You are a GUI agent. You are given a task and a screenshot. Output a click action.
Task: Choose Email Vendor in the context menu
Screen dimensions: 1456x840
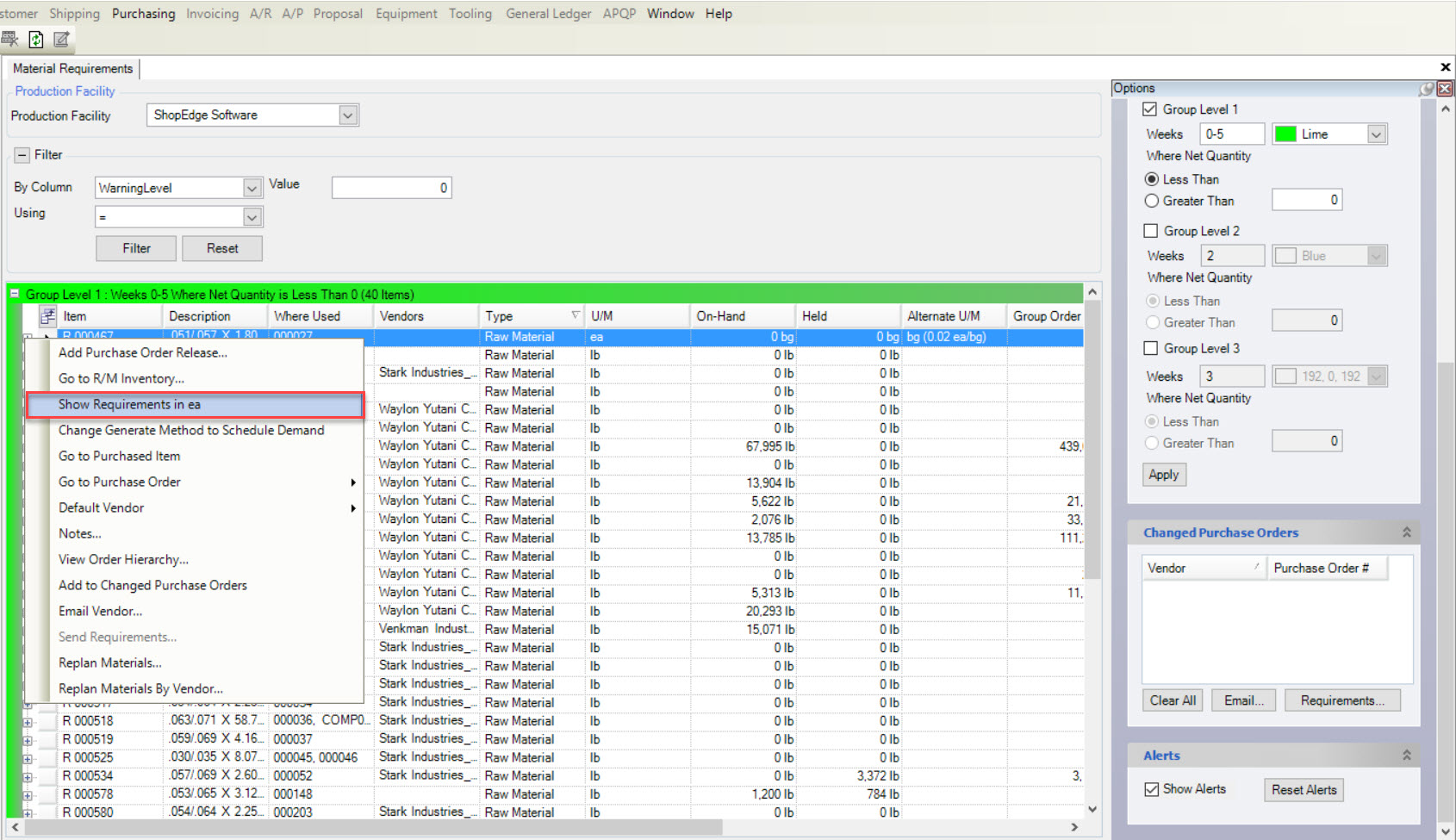[x=195, y=611]
